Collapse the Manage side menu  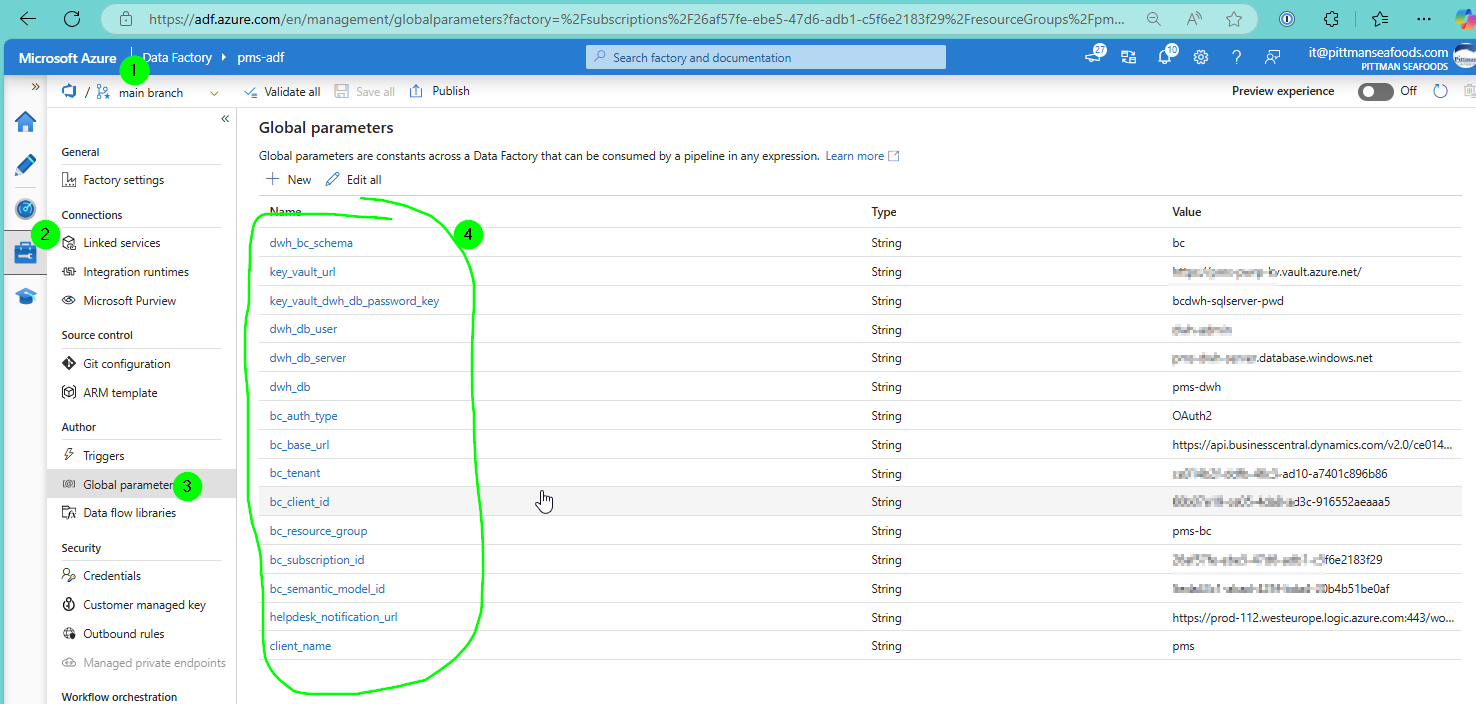pos(225,119)
